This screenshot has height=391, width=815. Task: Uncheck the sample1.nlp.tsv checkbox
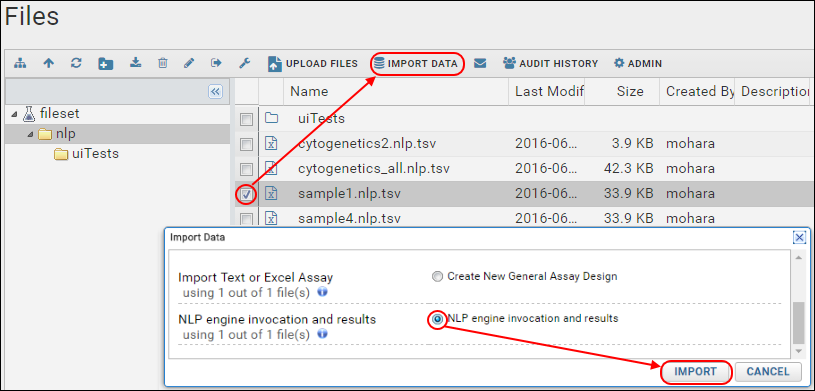246,194
